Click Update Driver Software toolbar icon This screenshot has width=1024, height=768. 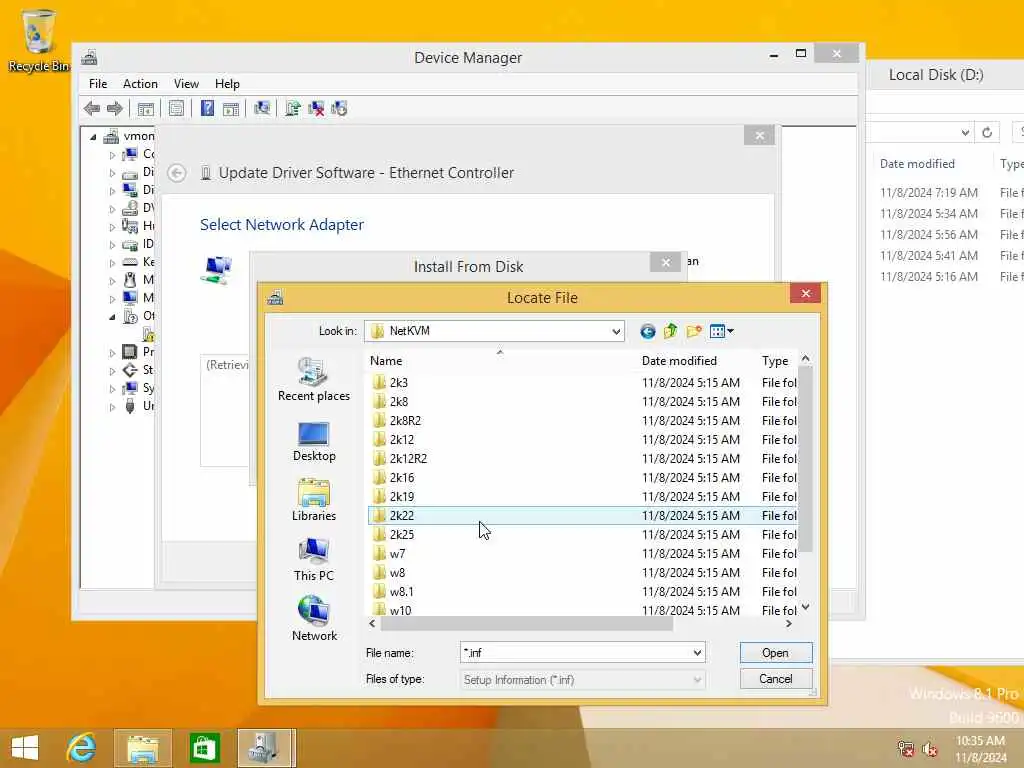[x=293, y=108]
